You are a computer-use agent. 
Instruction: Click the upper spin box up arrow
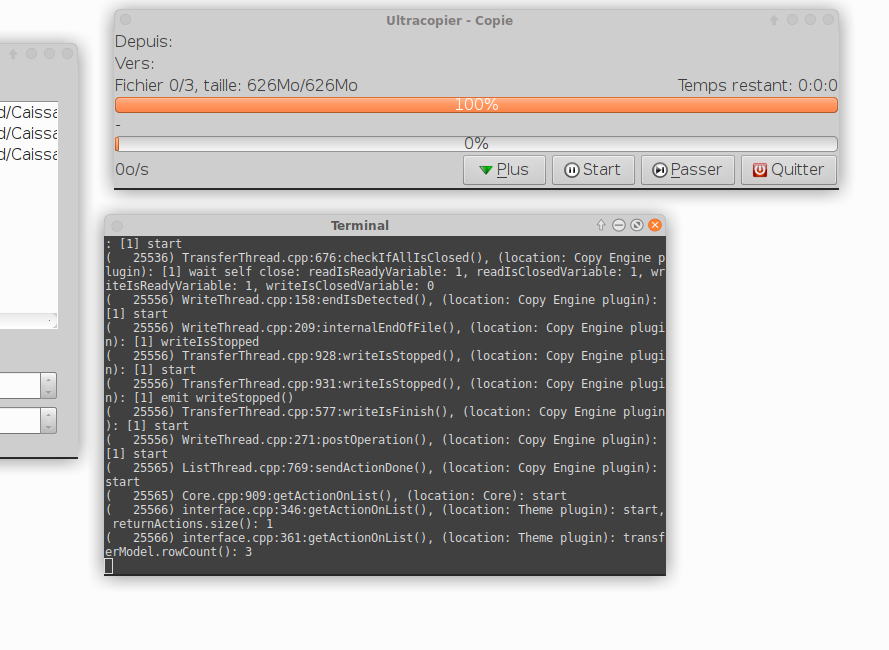click(x=49, y=379)
